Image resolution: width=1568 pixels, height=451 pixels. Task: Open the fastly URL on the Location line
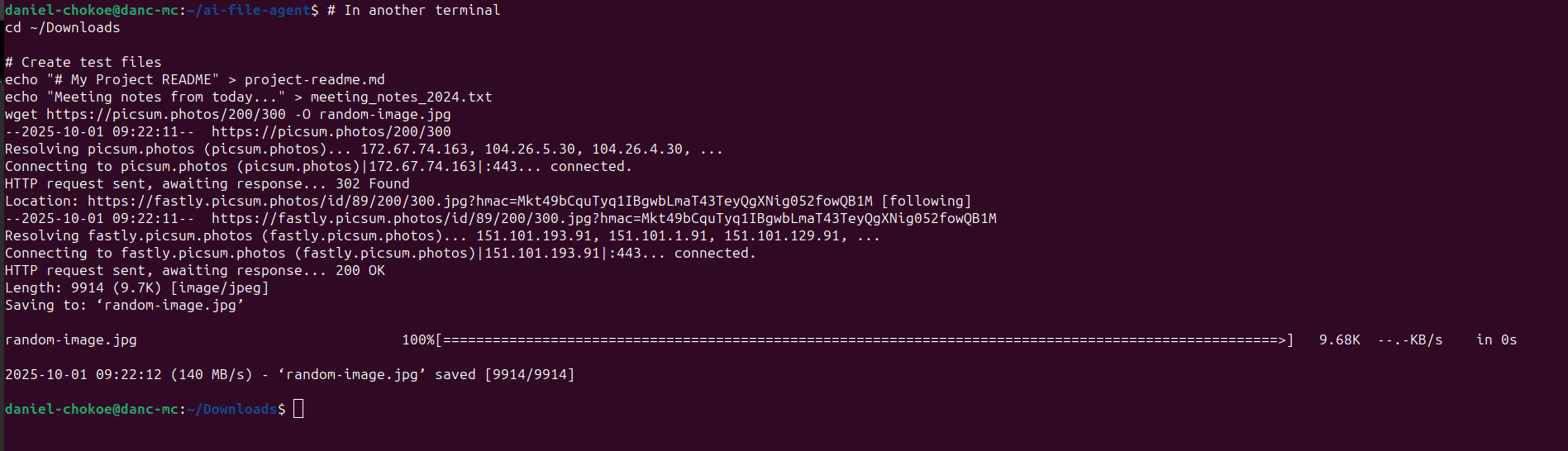(479, 202)
